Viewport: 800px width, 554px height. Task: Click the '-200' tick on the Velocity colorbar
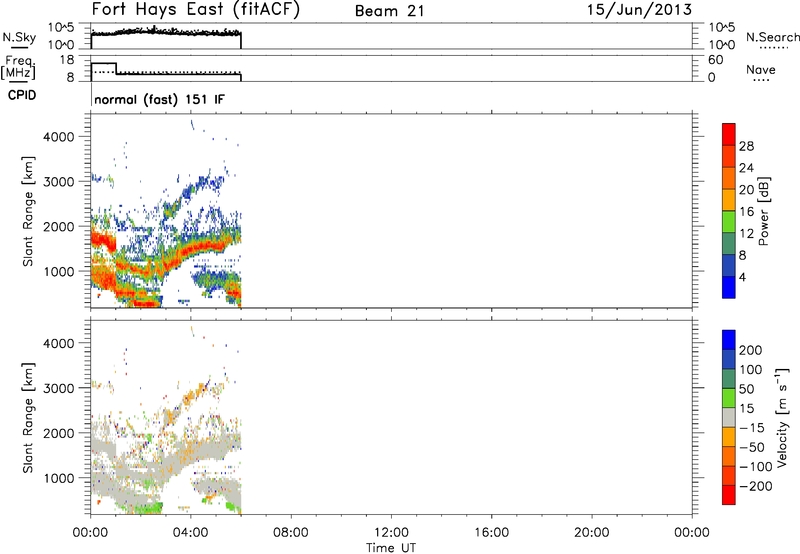click(755, 486)
